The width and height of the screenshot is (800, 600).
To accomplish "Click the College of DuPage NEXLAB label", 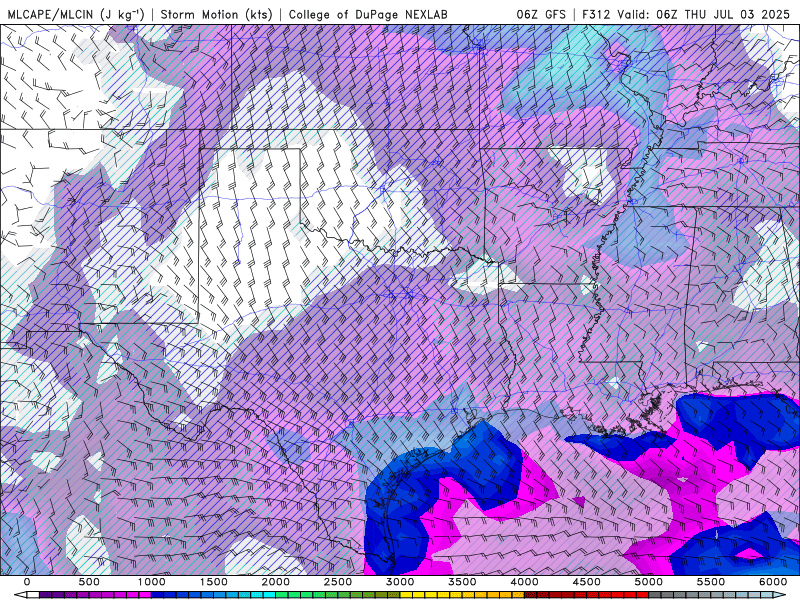I will (x=368, y=14).
